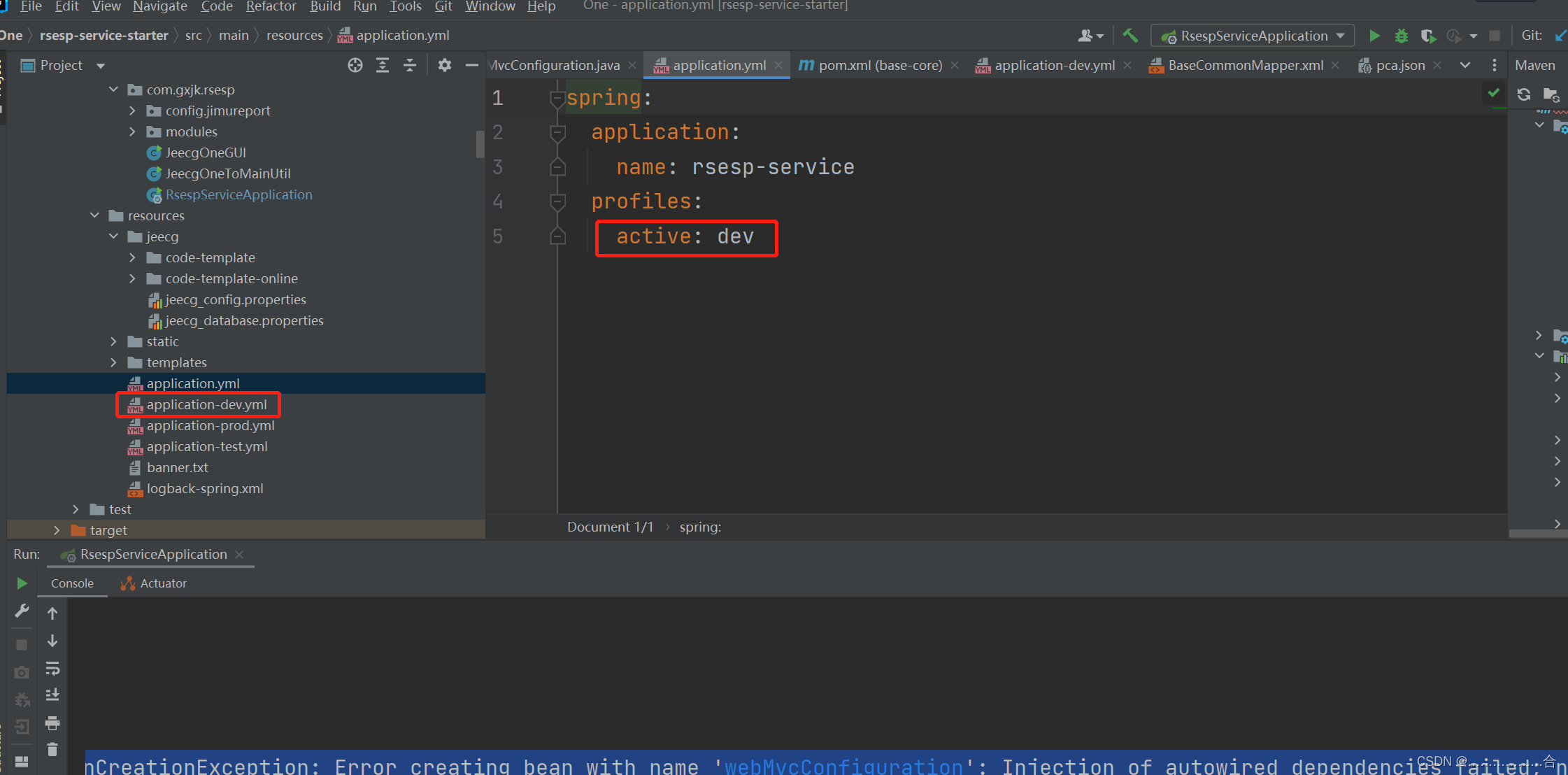This screenshot has height=775, width=1568.
Task: Rerun application from the Run panel
Action: coord(22,583)
